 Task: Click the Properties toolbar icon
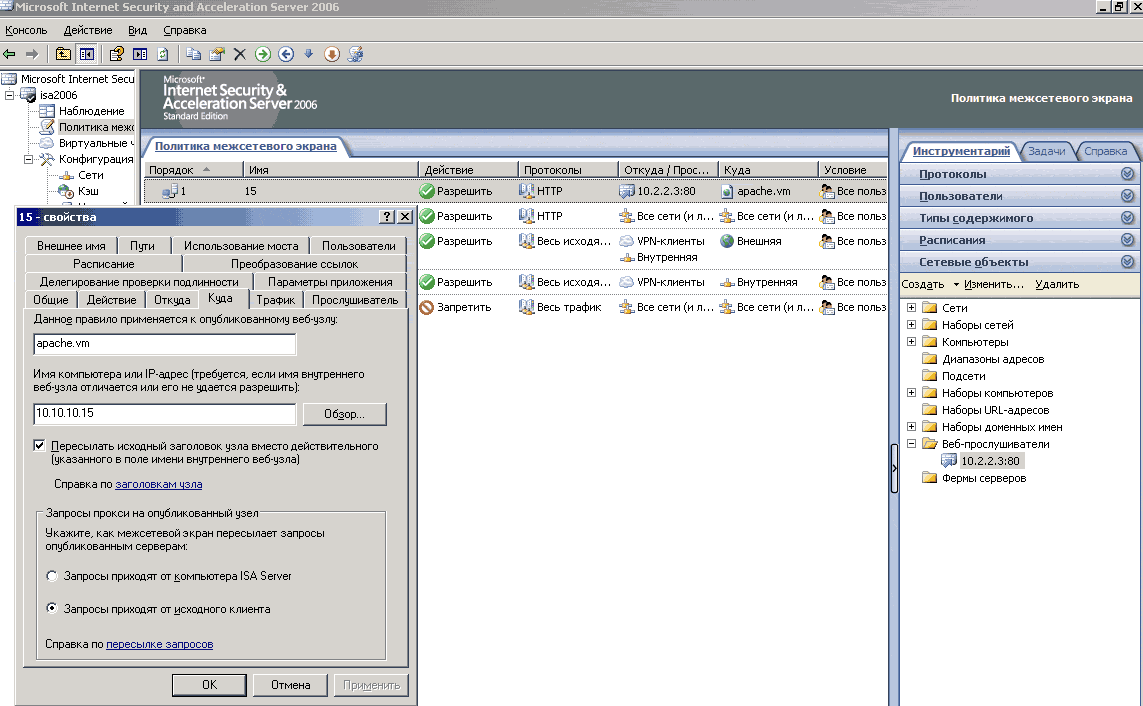(x=216, y=54)
